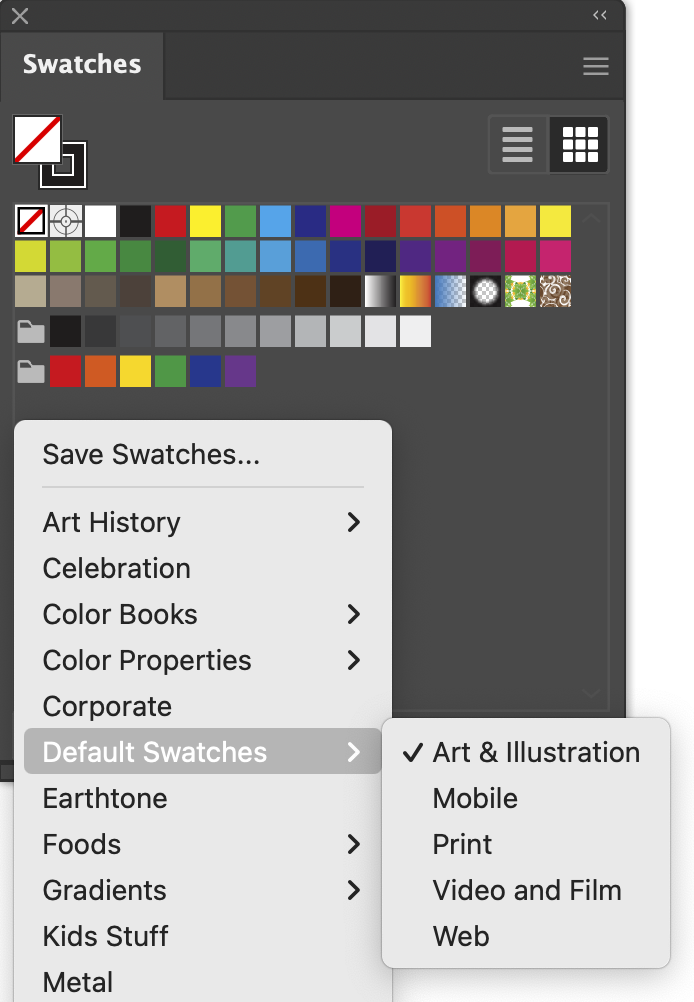Select the Registration swatch crosshair icon
The height and width of the screenshot is (1002, 694).
66,221
